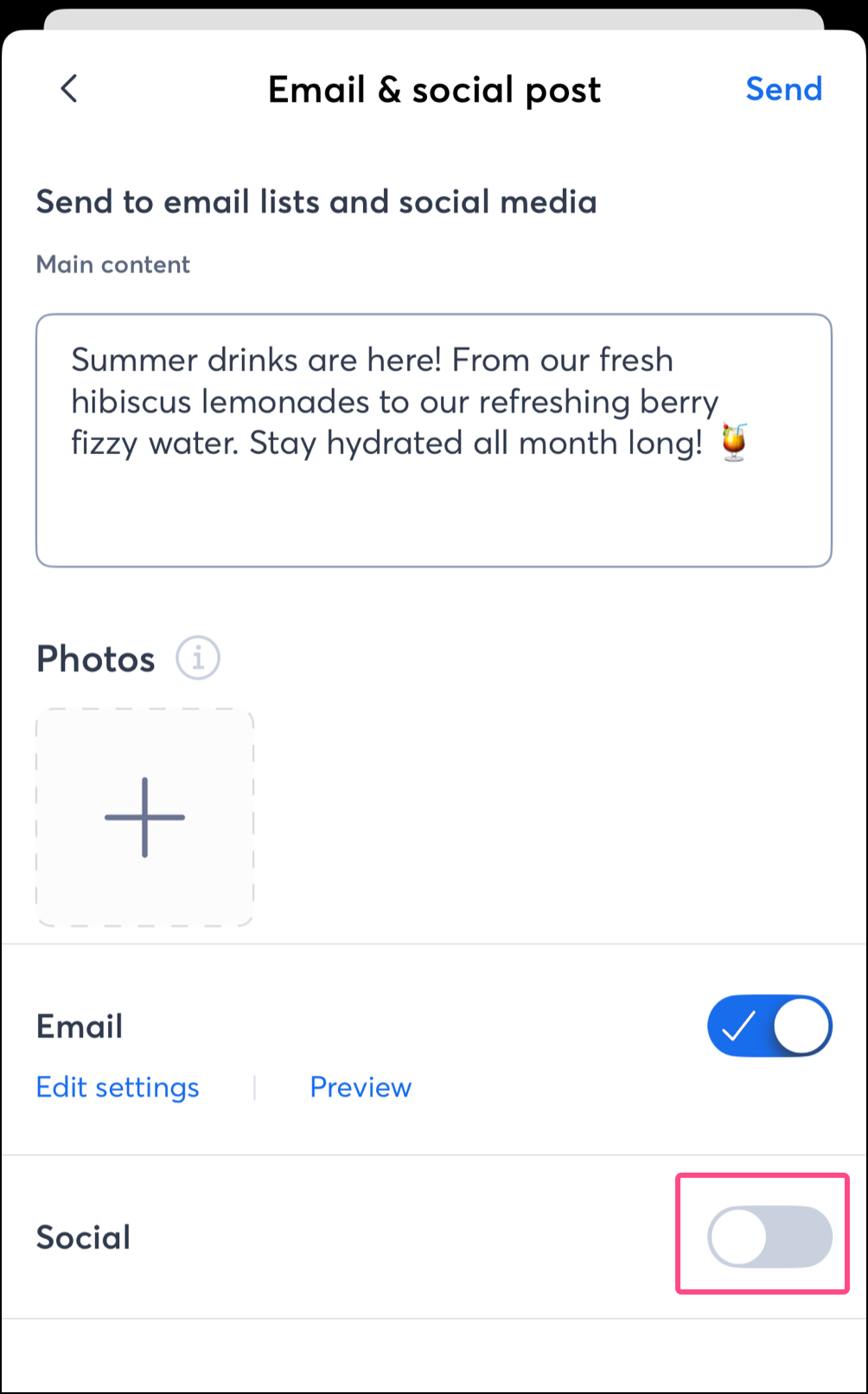Click the Social row label
Screen dimensions: 868x1394
tap(84, 1237)
